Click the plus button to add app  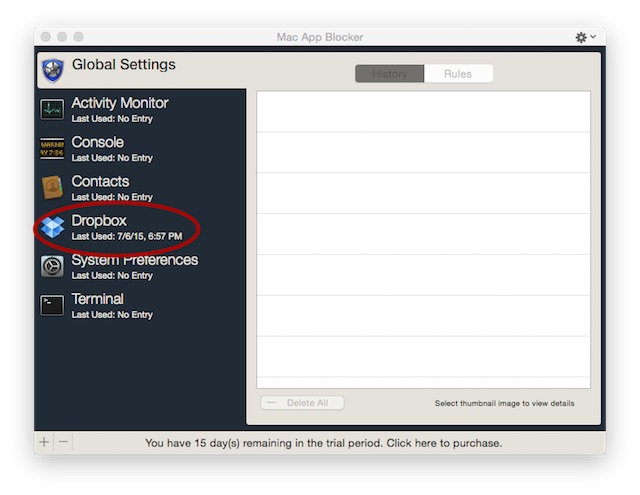44,442
